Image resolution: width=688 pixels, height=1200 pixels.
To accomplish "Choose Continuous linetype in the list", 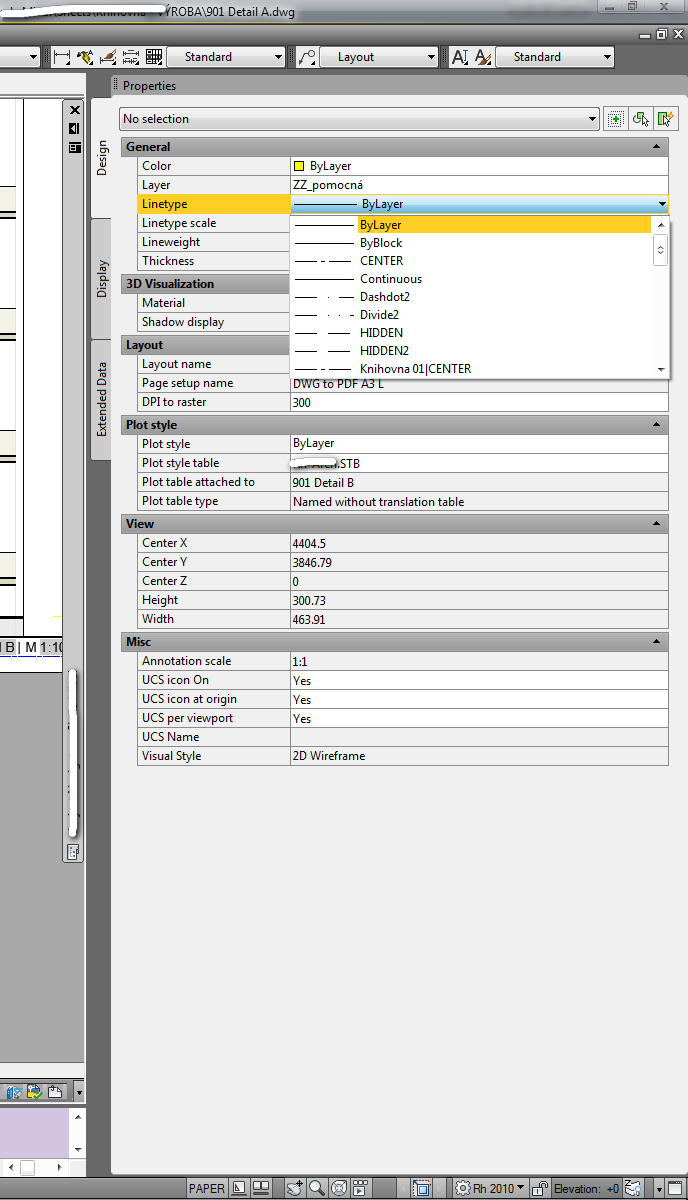I will 390,279.
